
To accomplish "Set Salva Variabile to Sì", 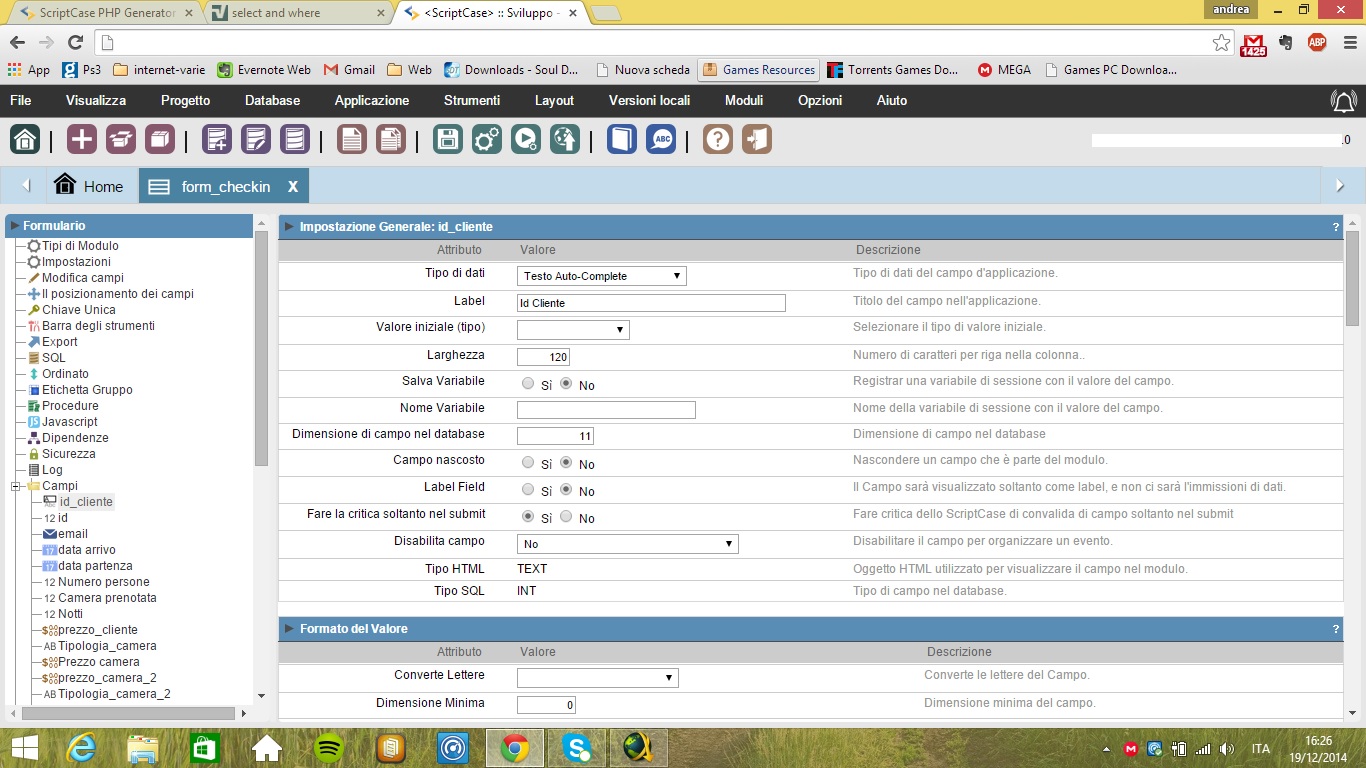I will (528, 383).
